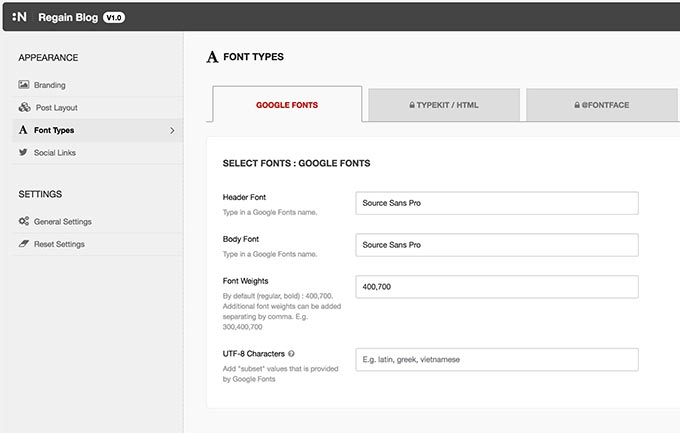Select Font Types sidebar item

(98, 130)
